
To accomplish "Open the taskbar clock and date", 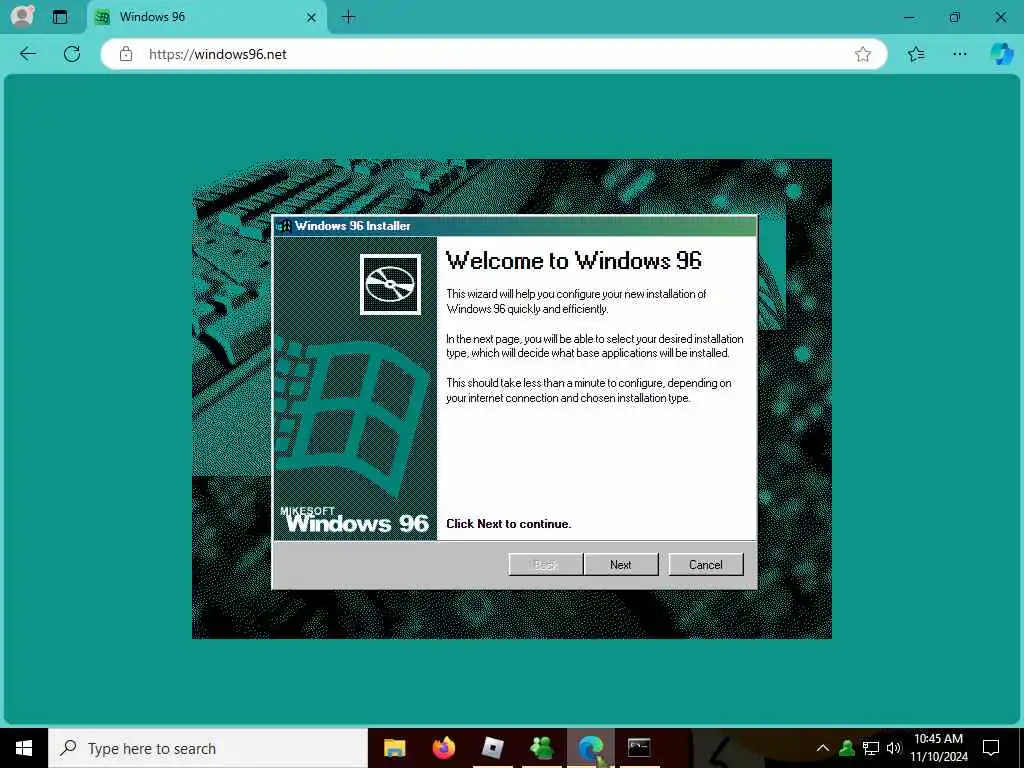I will [939, 748].
